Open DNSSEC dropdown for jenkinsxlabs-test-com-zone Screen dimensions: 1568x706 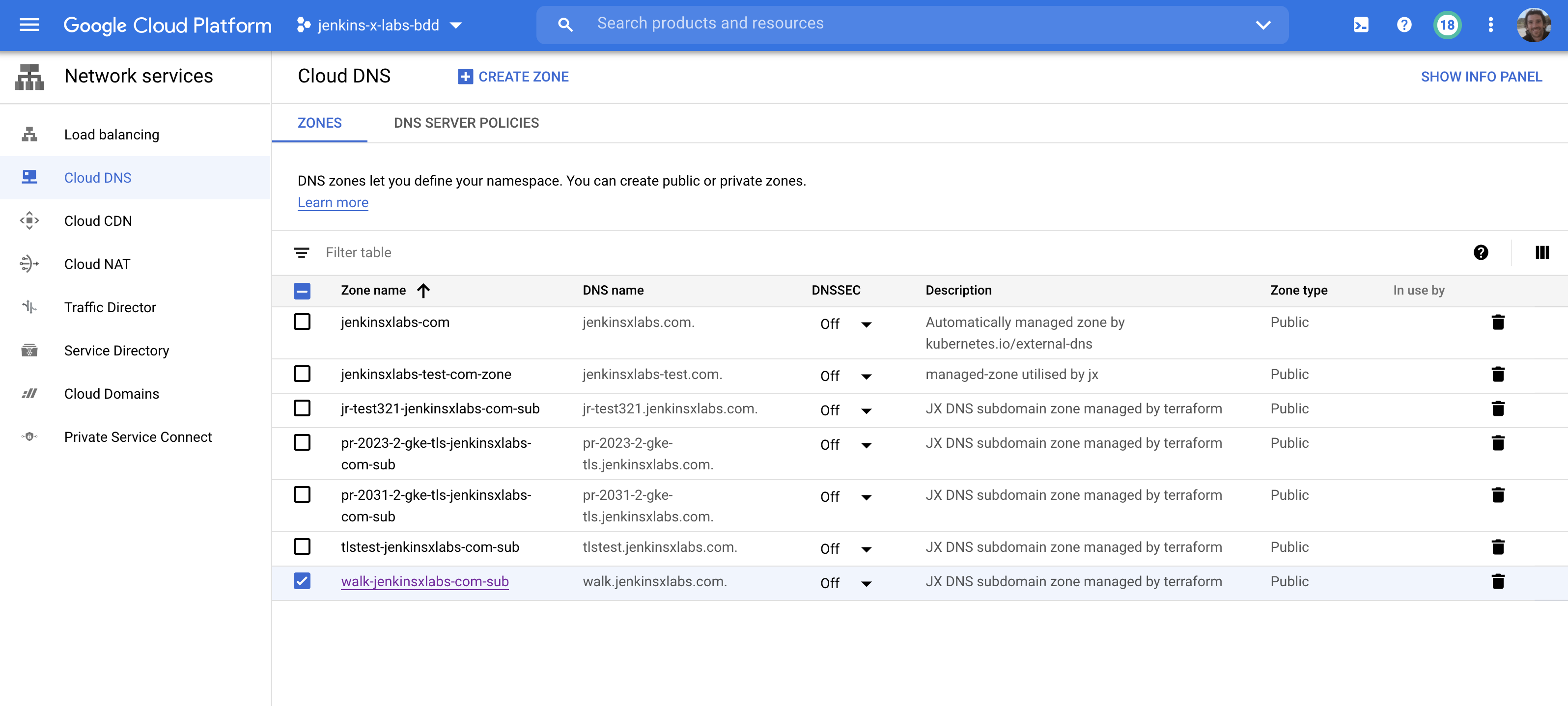[866, 376]
